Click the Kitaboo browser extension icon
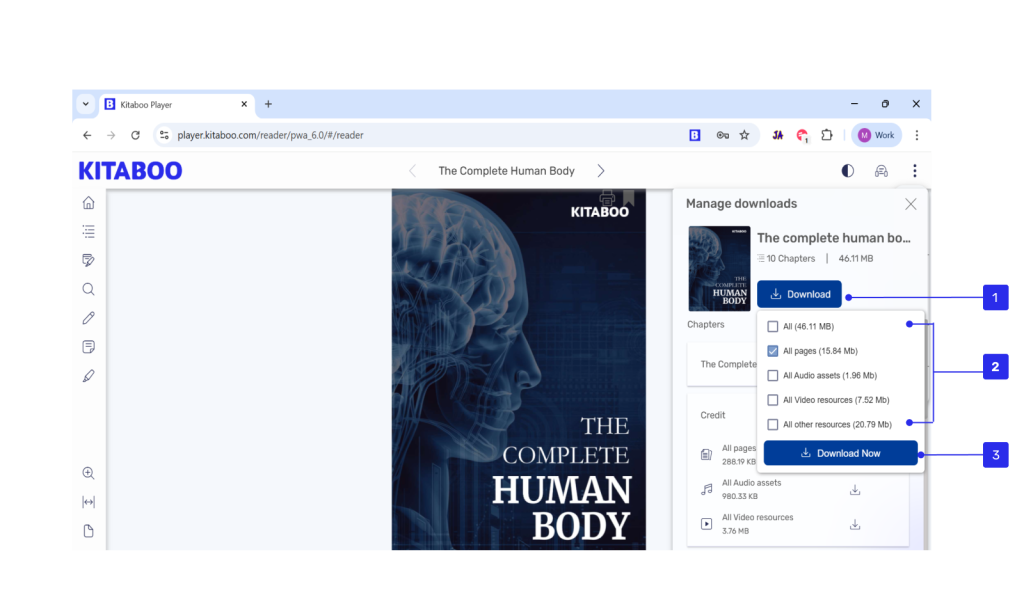 695,135
